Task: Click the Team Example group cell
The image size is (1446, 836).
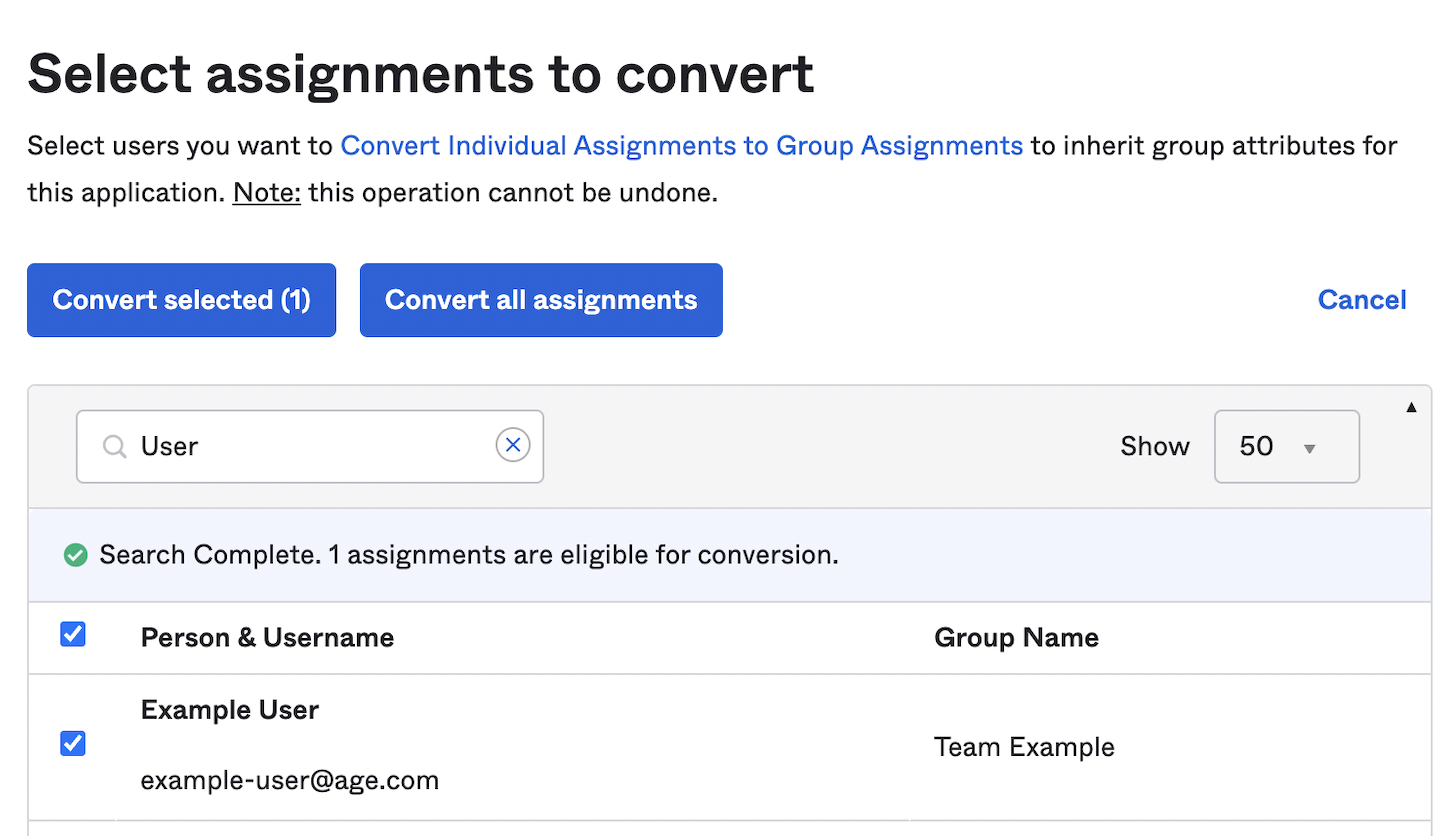Action: 1024,747
